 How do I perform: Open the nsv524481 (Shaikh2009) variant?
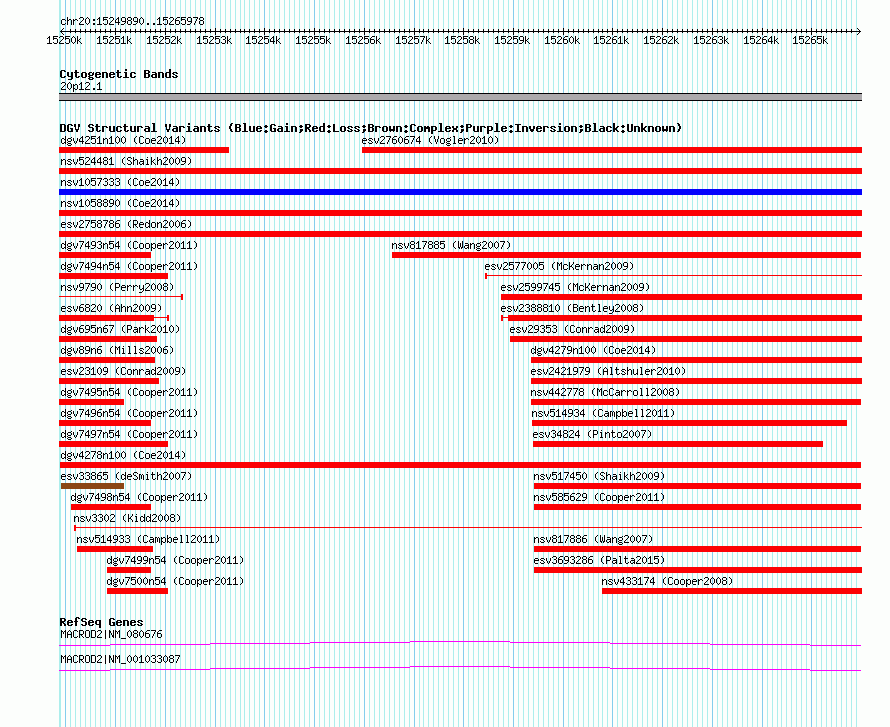pos(126,161)
